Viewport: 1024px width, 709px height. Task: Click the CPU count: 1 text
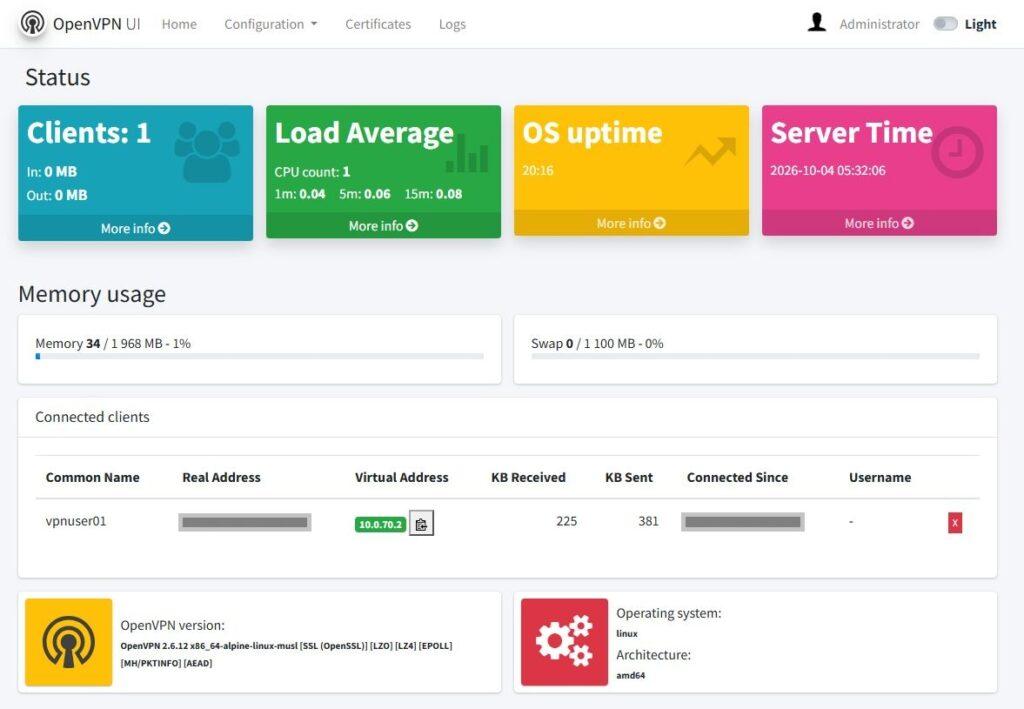pos(312,172)
